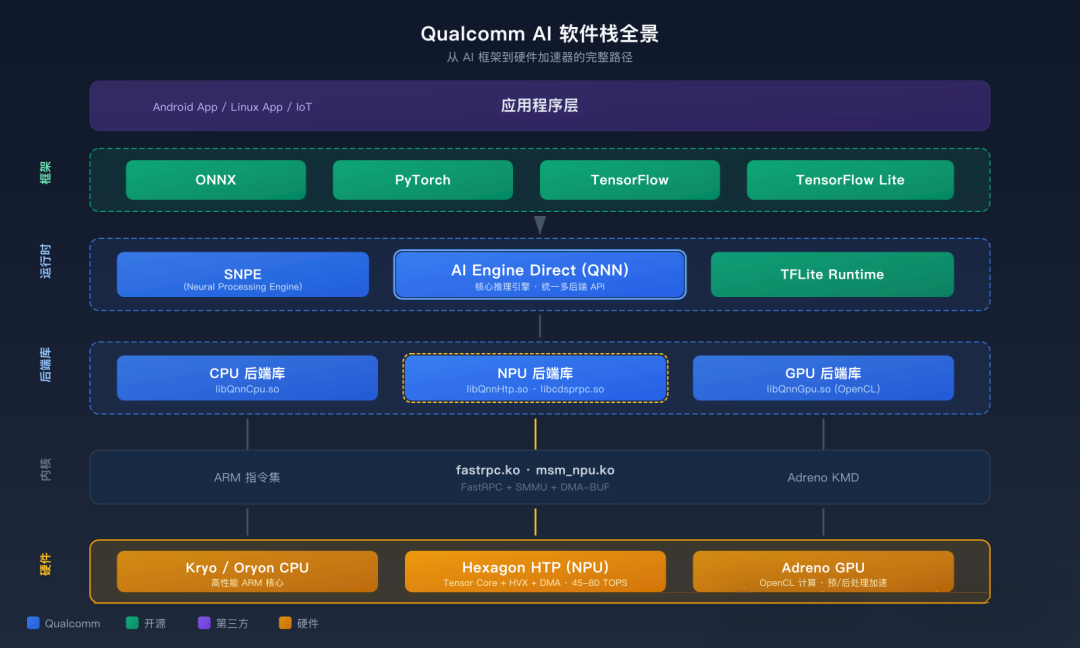Click 'libQnnCpu.so' library text
The image size is (1080, 648).
[x=247, y=389]
